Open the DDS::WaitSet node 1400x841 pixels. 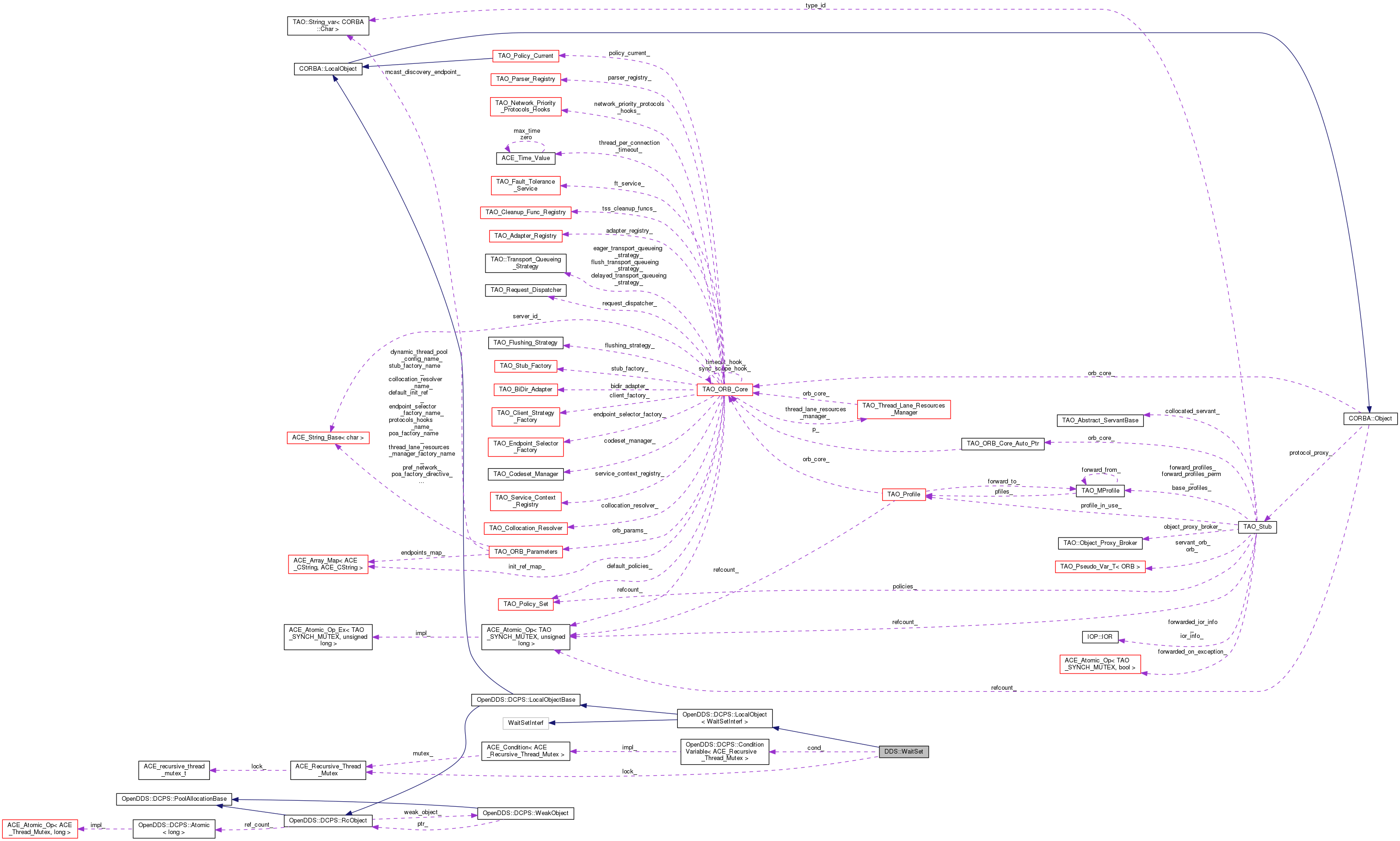[x=903, y=751]
